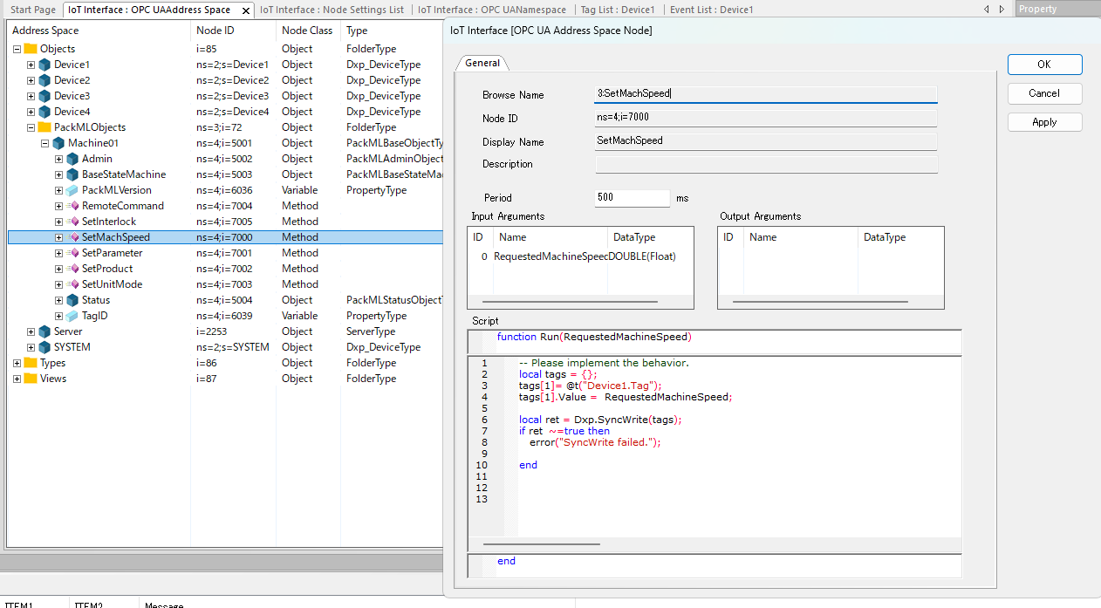The image size is (1101, 608).
Task: Switch to the Node Settings List tab
Action: (332, 10)
